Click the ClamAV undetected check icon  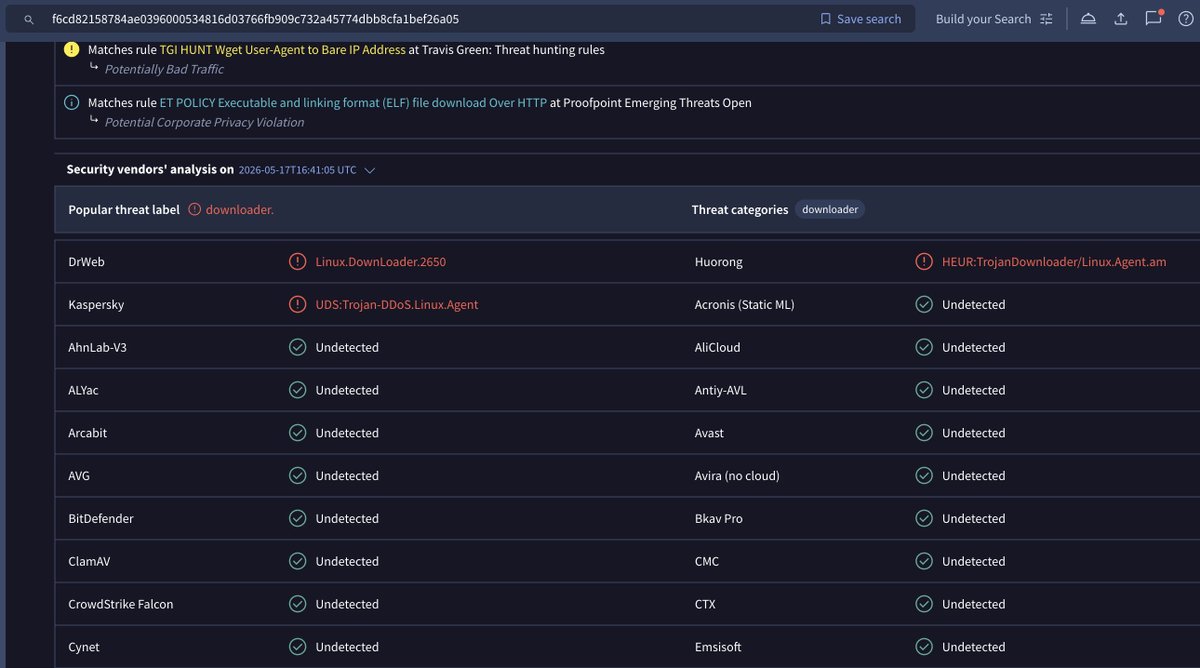[x=297, y=562]
